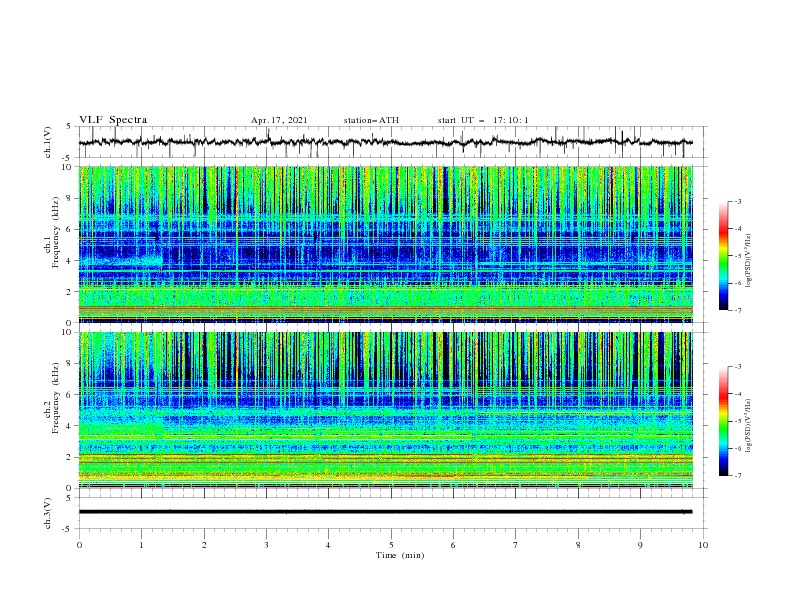Click the "station=ATH" label
Image resolution: width=792 pixels, height=612 pixels.
[x=371, y=120]
